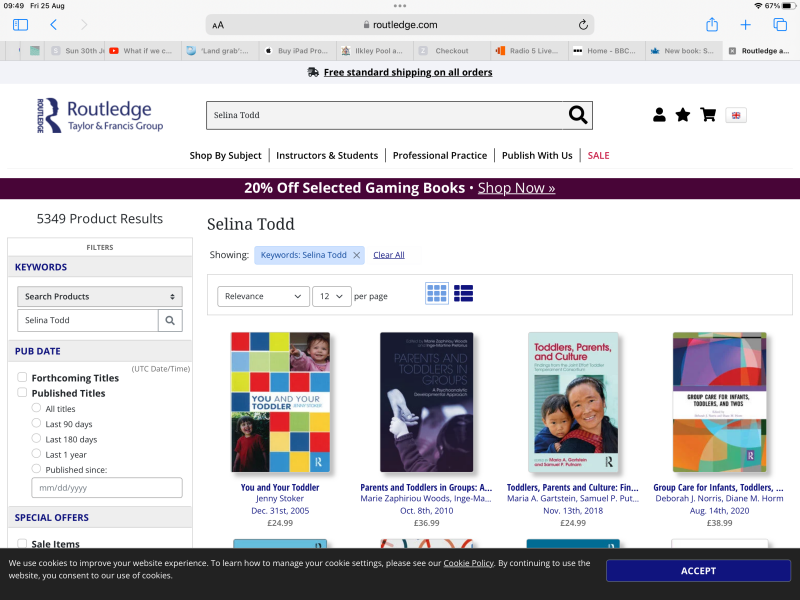The width and height of the screenshot is (800, 600).
Task: Check the Forthcoming Titles checkbox
Action: pyautogui.click(x=22, y=377)
